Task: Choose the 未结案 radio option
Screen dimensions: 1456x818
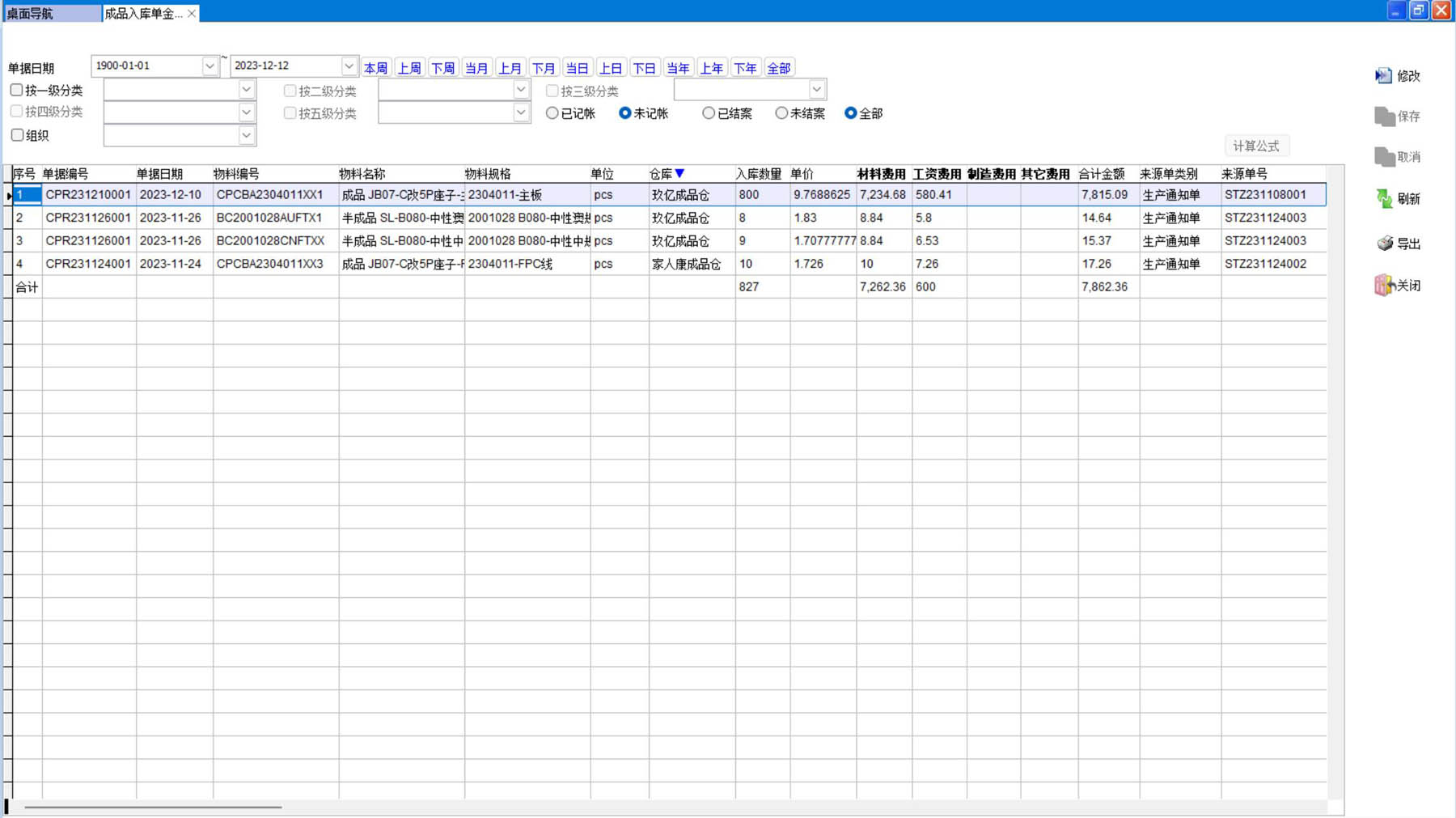Action: coord(781,113)
